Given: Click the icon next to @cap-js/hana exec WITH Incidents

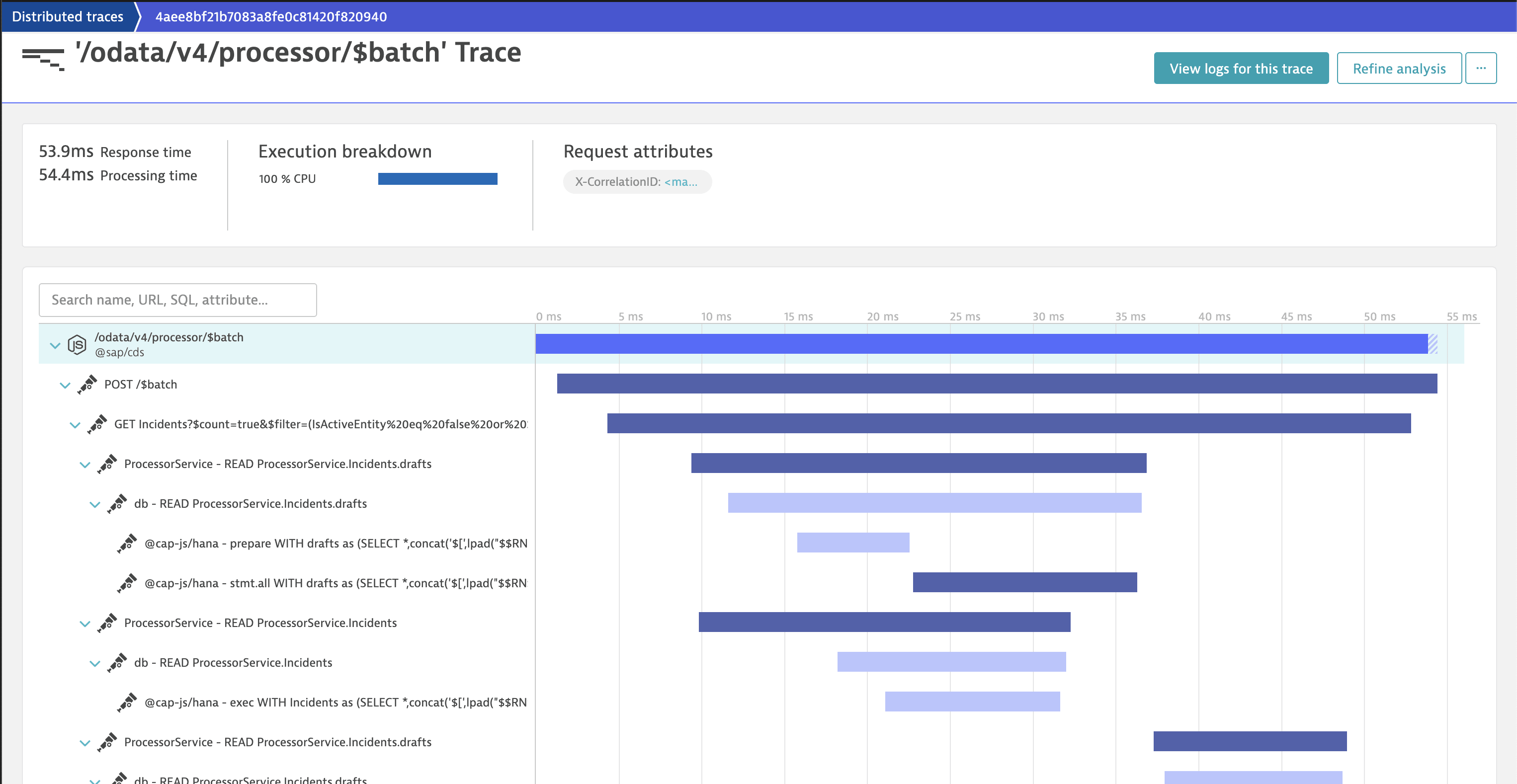Looking at the screenshot, I should (128, 702).
